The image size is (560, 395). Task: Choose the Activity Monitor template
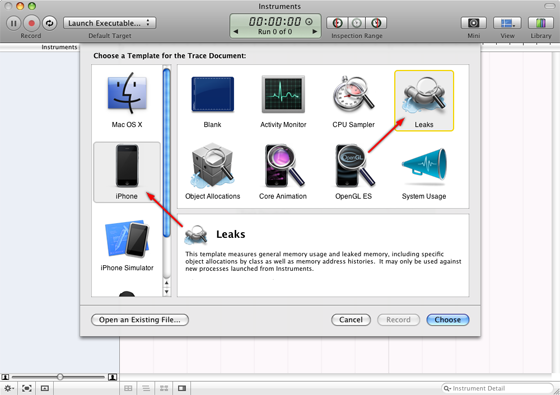coord(283,101)
